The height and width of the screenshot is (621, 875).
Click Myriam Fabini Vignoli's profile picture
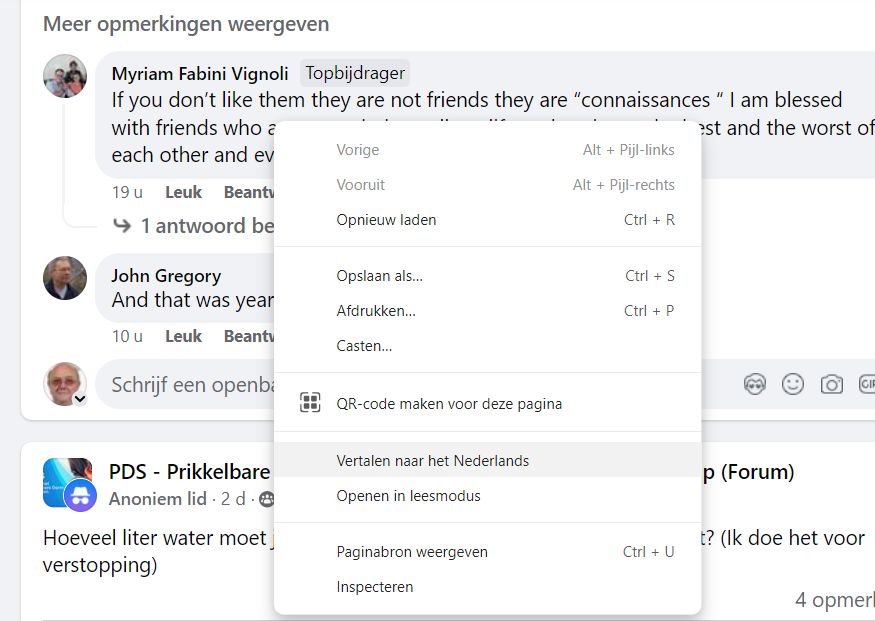coord(65,76)
